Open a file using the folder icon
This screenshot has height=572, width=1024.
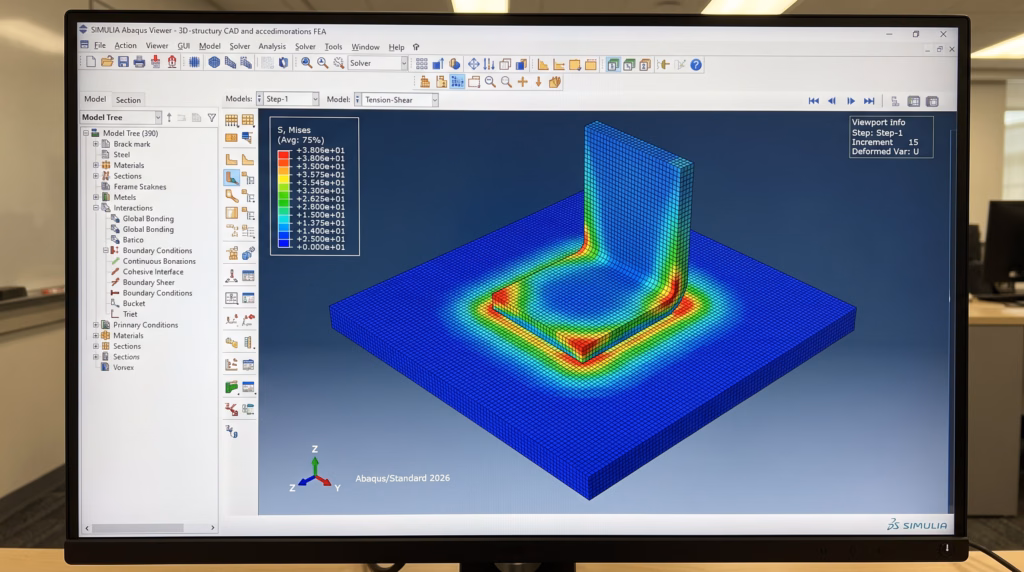pyautogui.click(x=107, y=63)
